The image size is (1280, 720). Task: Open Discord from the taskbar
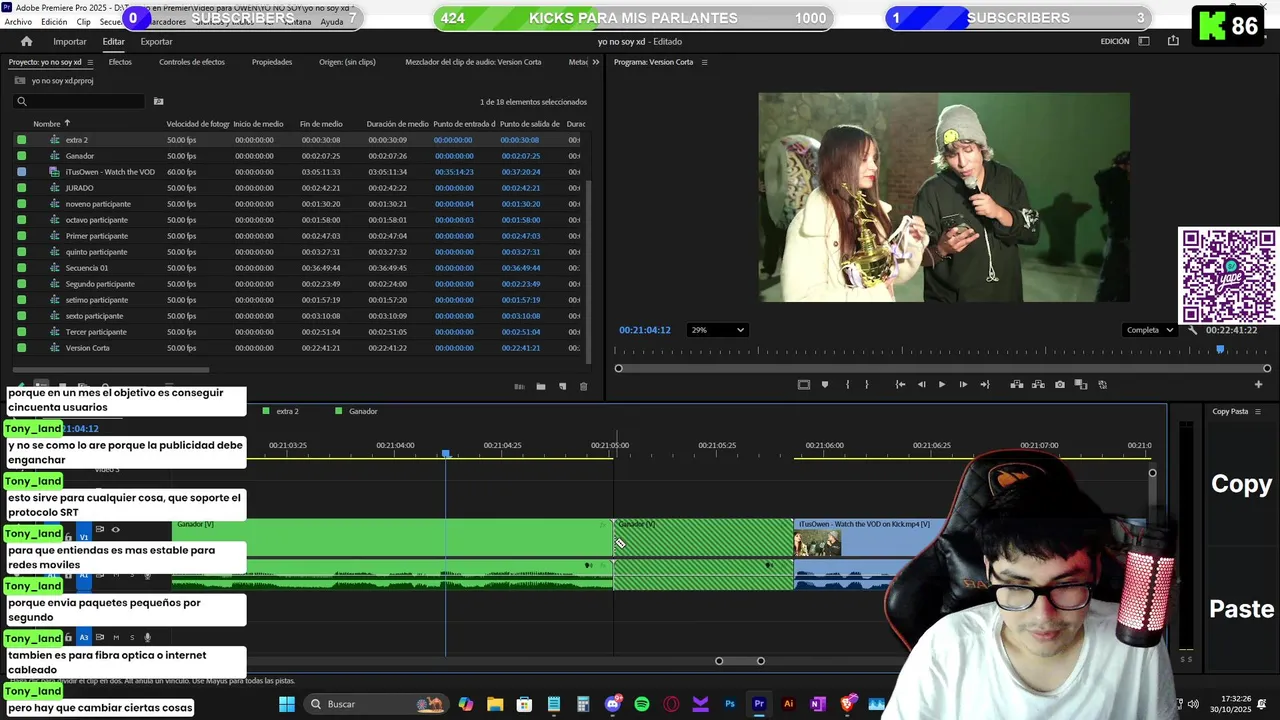[612, 704]
